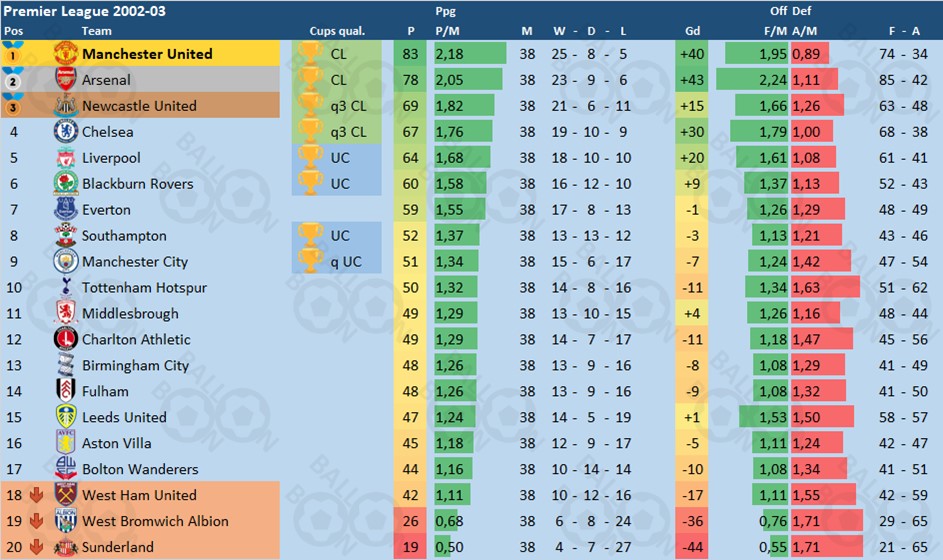Screen dimensions: 943x560
Task: Select the Tottenham Hotspur cockerel logo
Action: coord(66,287)
